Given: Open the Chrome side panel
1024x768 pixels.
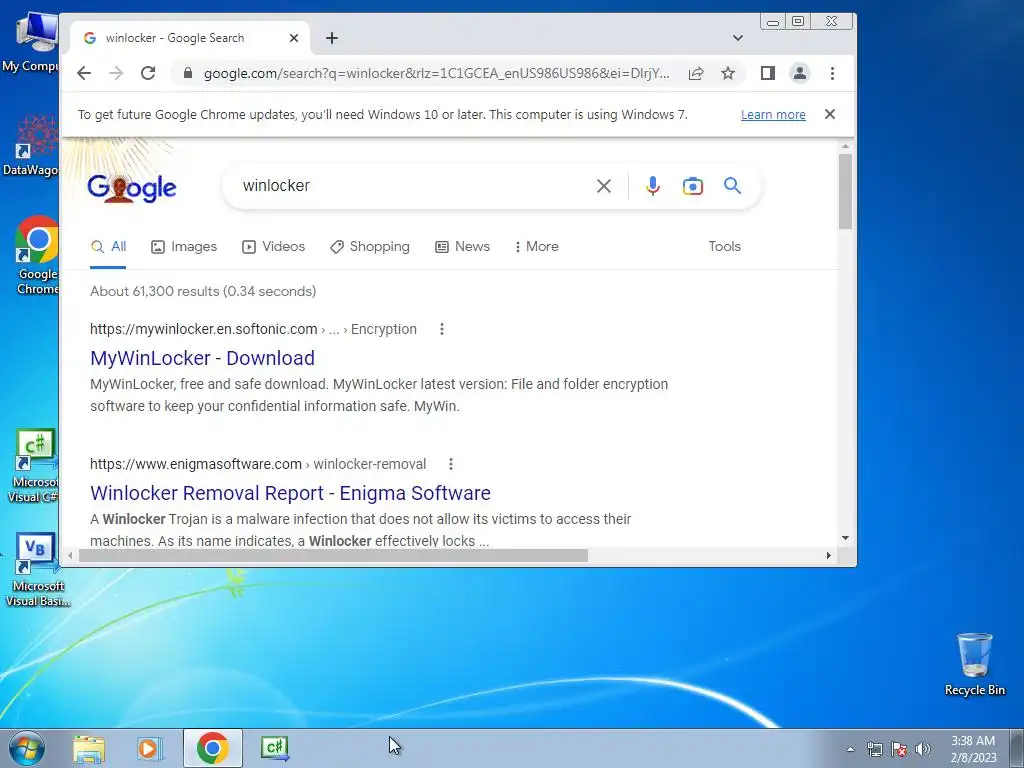Looking at the screenshot, I should 768,73.
